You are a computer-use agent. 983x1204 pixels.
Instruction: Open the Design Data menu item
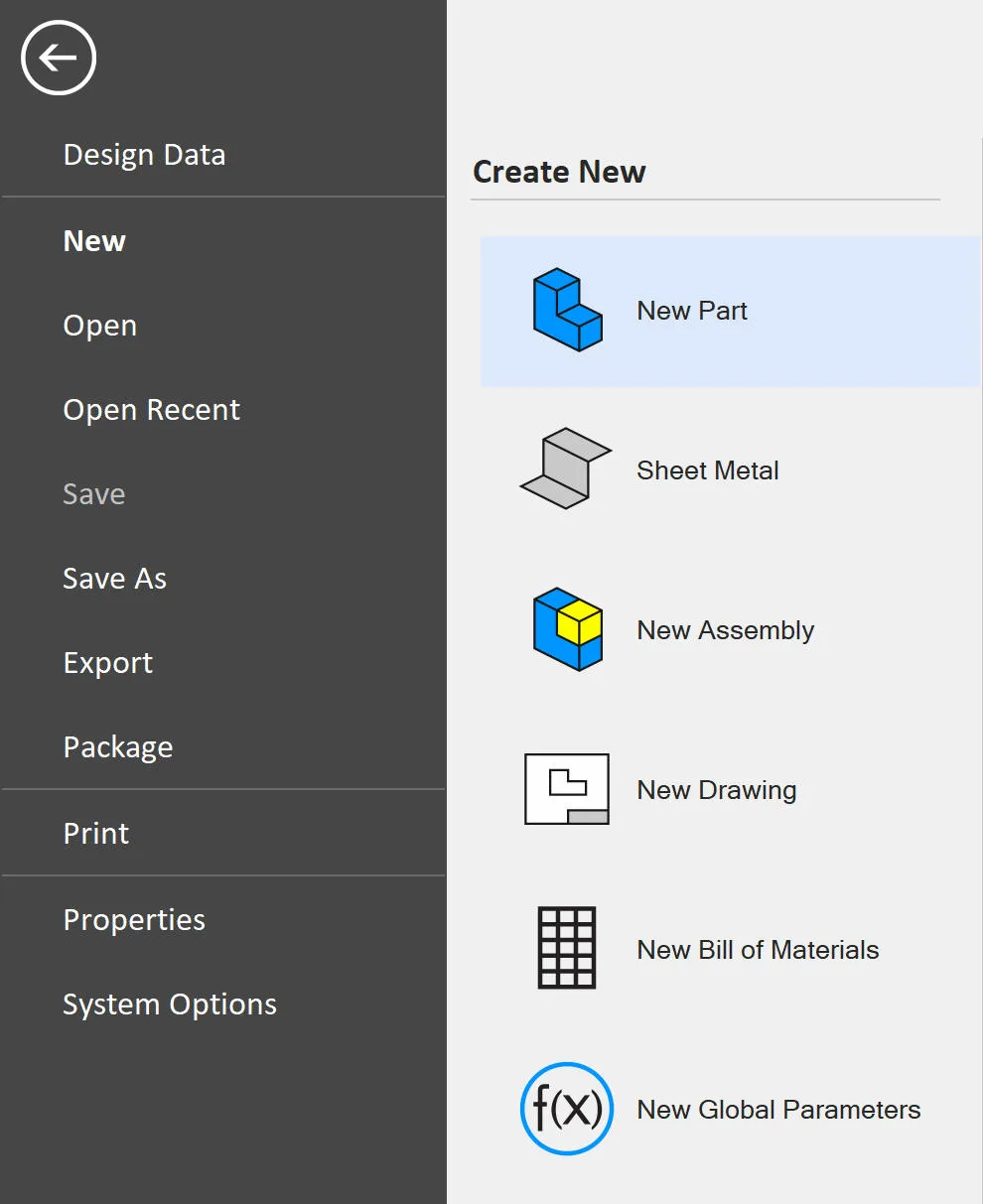[144, 155]
